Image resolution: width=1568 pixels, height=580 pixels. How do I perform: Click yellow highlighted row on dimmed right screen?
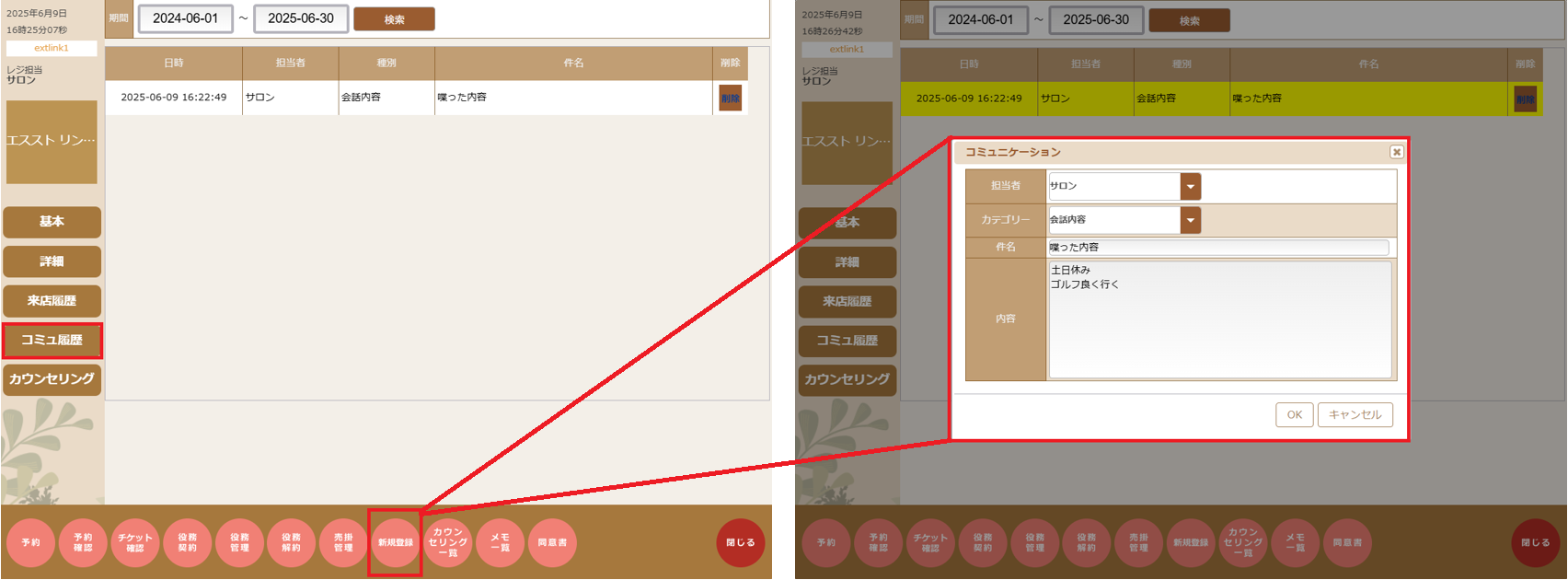pos(1222,99)
